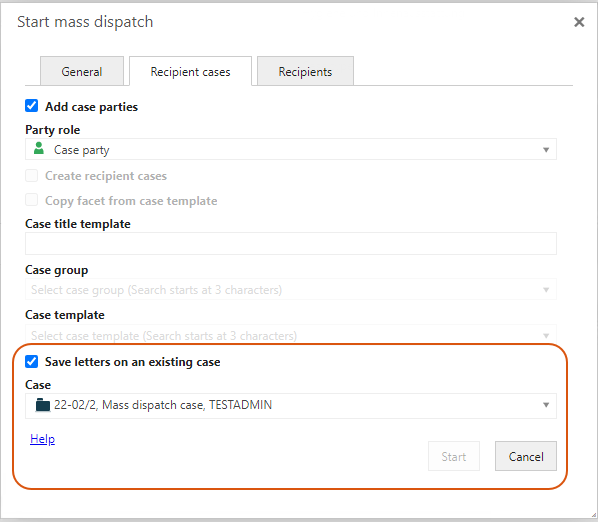Viewport: 598px width, 522px height.
Task: Click the Start button
Action: 454,456
